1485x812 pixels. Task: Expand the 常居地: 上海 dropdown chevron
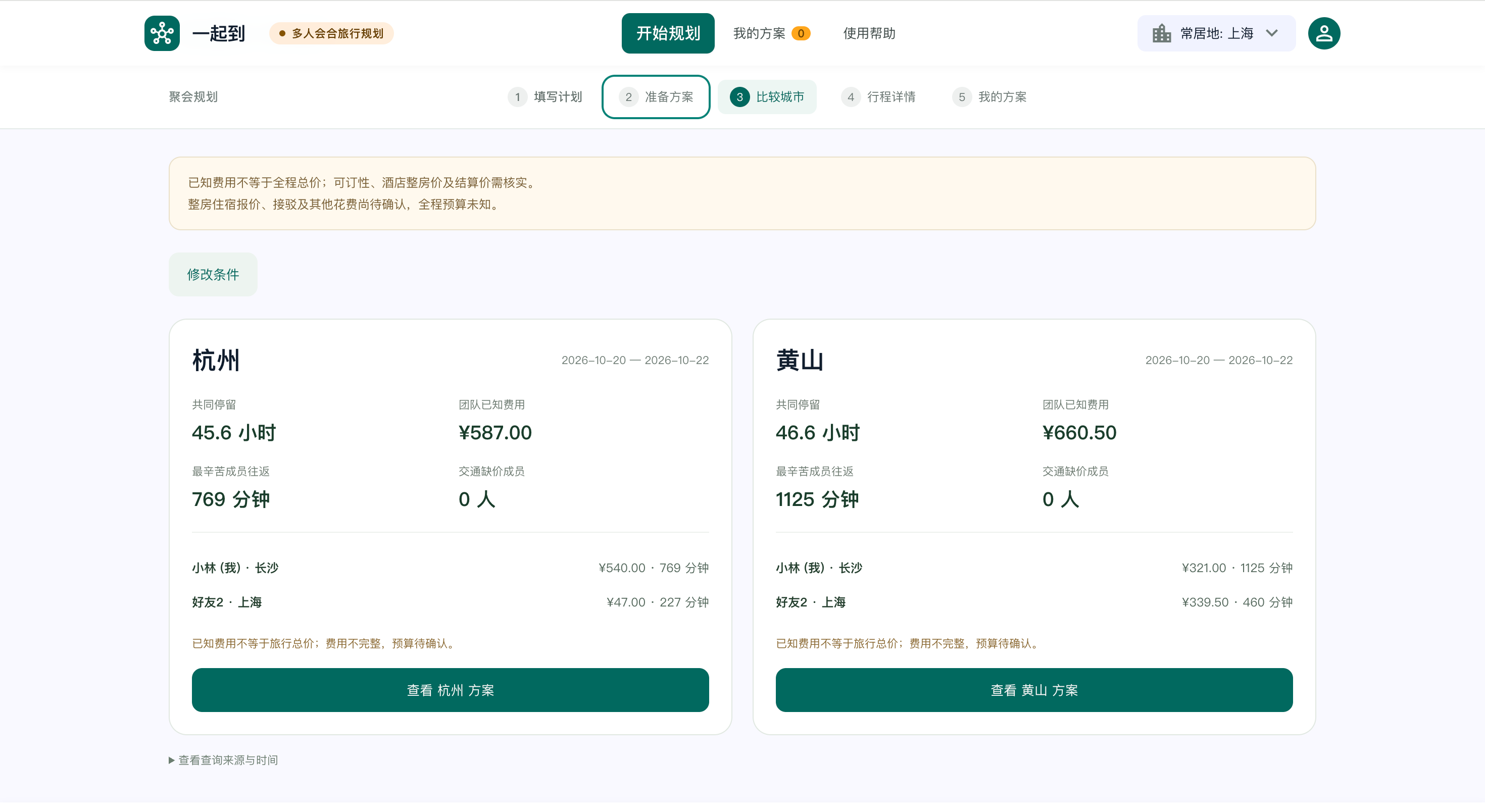click(1272, 33)
